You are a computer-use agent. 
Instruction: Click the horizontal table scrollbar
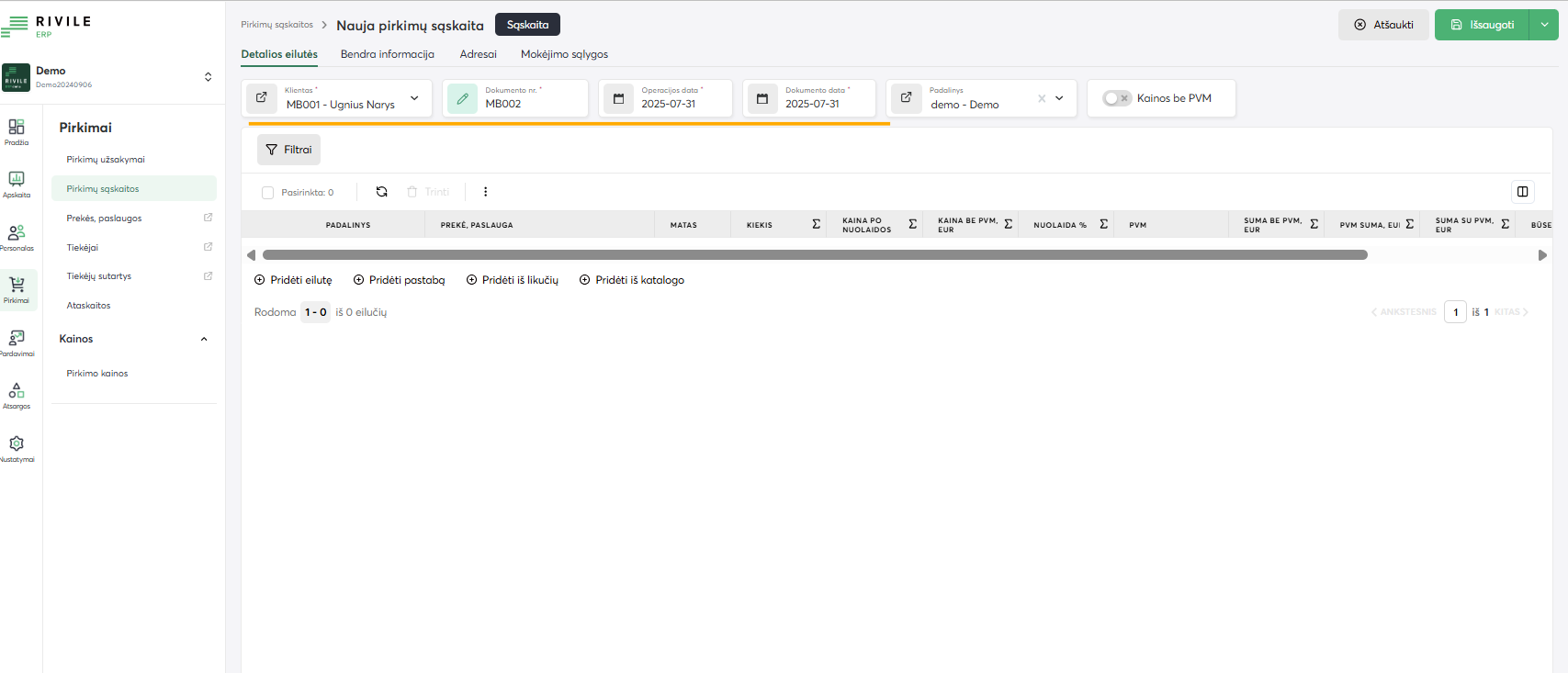click(814, 255)
